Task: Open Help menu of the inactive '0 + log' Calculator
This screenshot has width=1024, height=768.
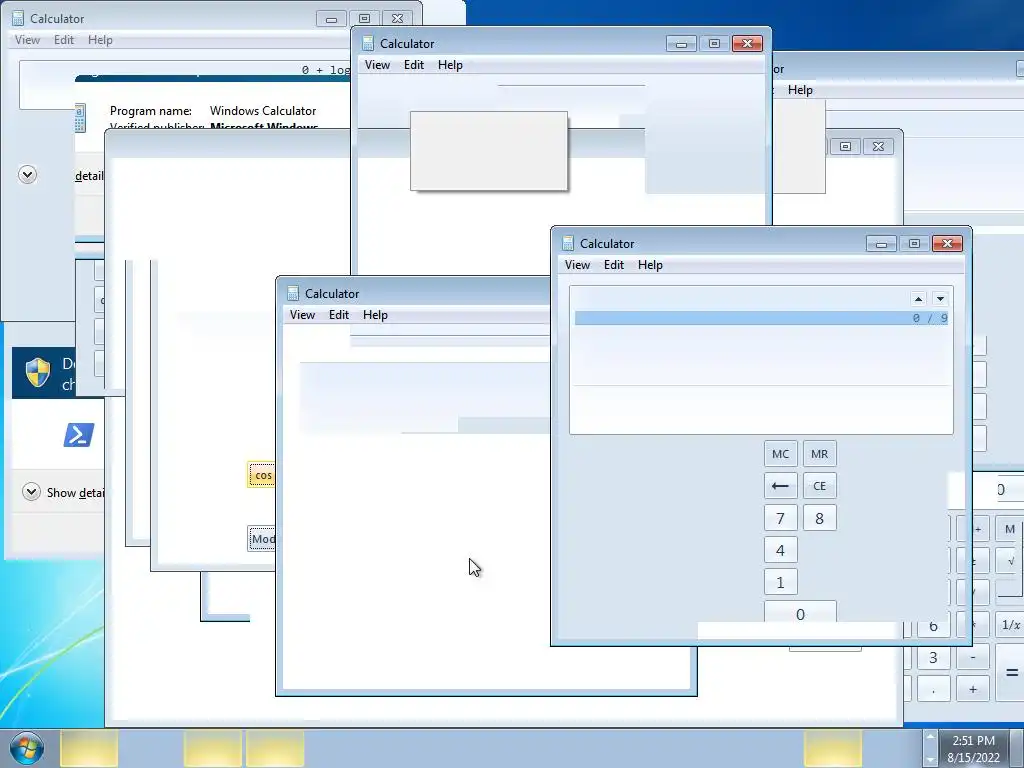Action: (x=101, y=40)
